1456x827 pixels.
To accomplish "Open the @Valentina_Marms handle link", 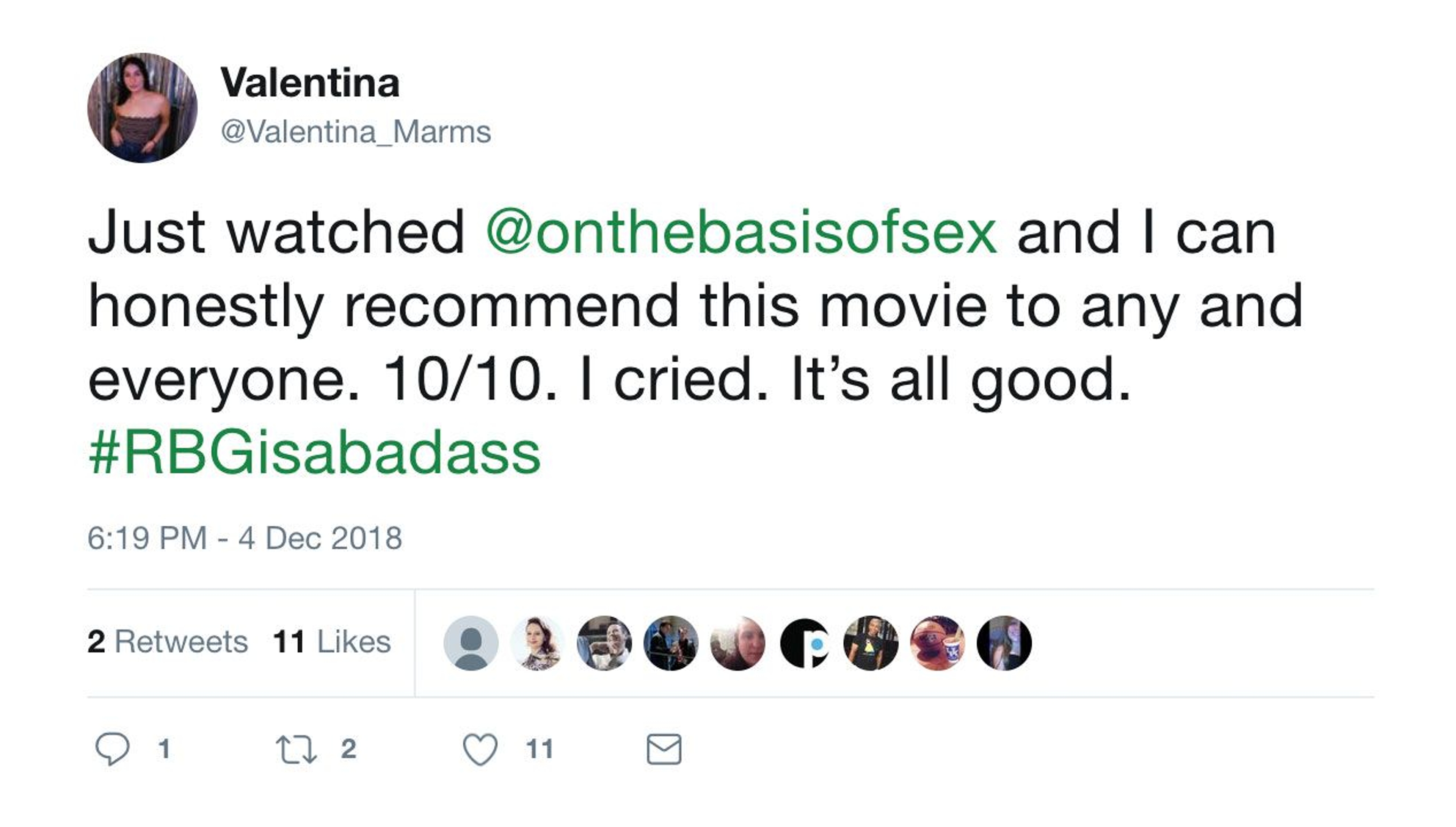I will [x=356, y=132].
